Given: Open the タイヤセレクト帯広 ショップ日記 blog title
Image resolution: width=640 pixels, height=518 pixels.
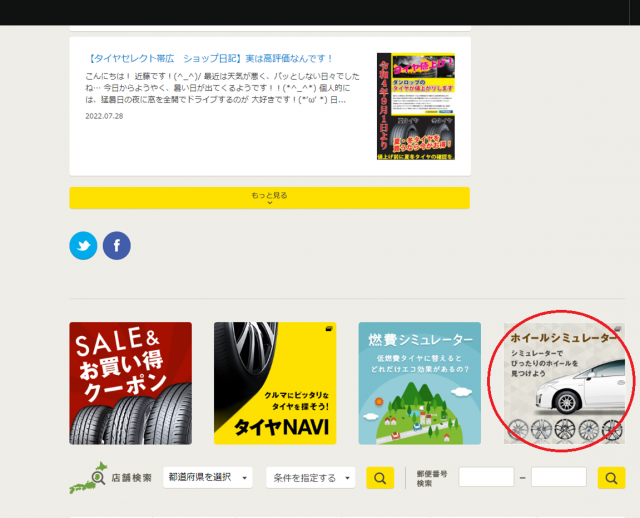Looking at the screenshot, I should tap(210, 59).
